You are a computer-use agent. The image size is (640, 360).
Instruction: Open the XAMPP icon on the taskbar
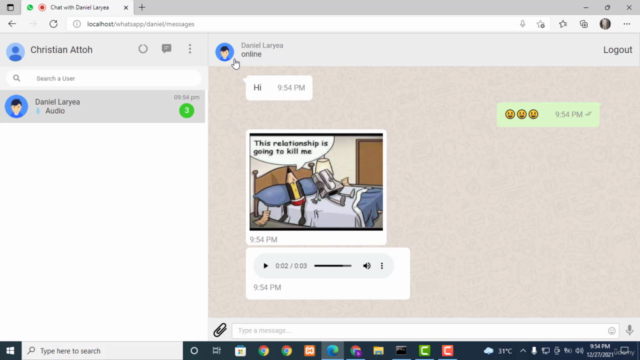point(309,351)
